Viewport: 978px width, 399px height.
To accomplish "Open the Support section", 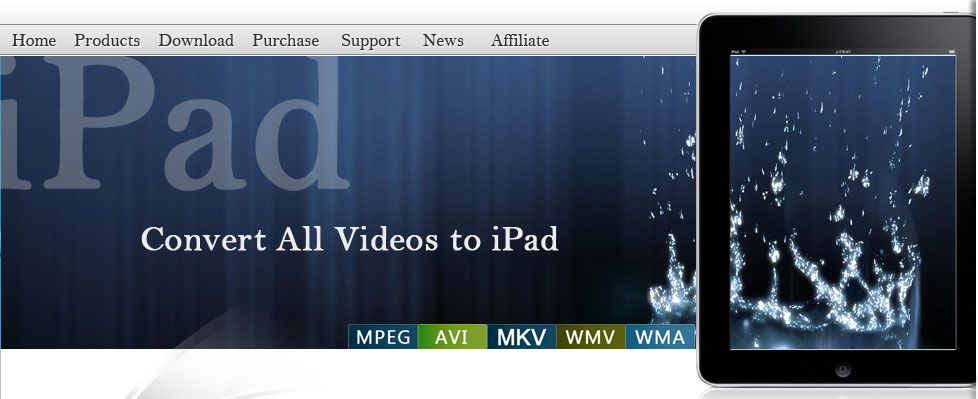I will coord(370,41).
